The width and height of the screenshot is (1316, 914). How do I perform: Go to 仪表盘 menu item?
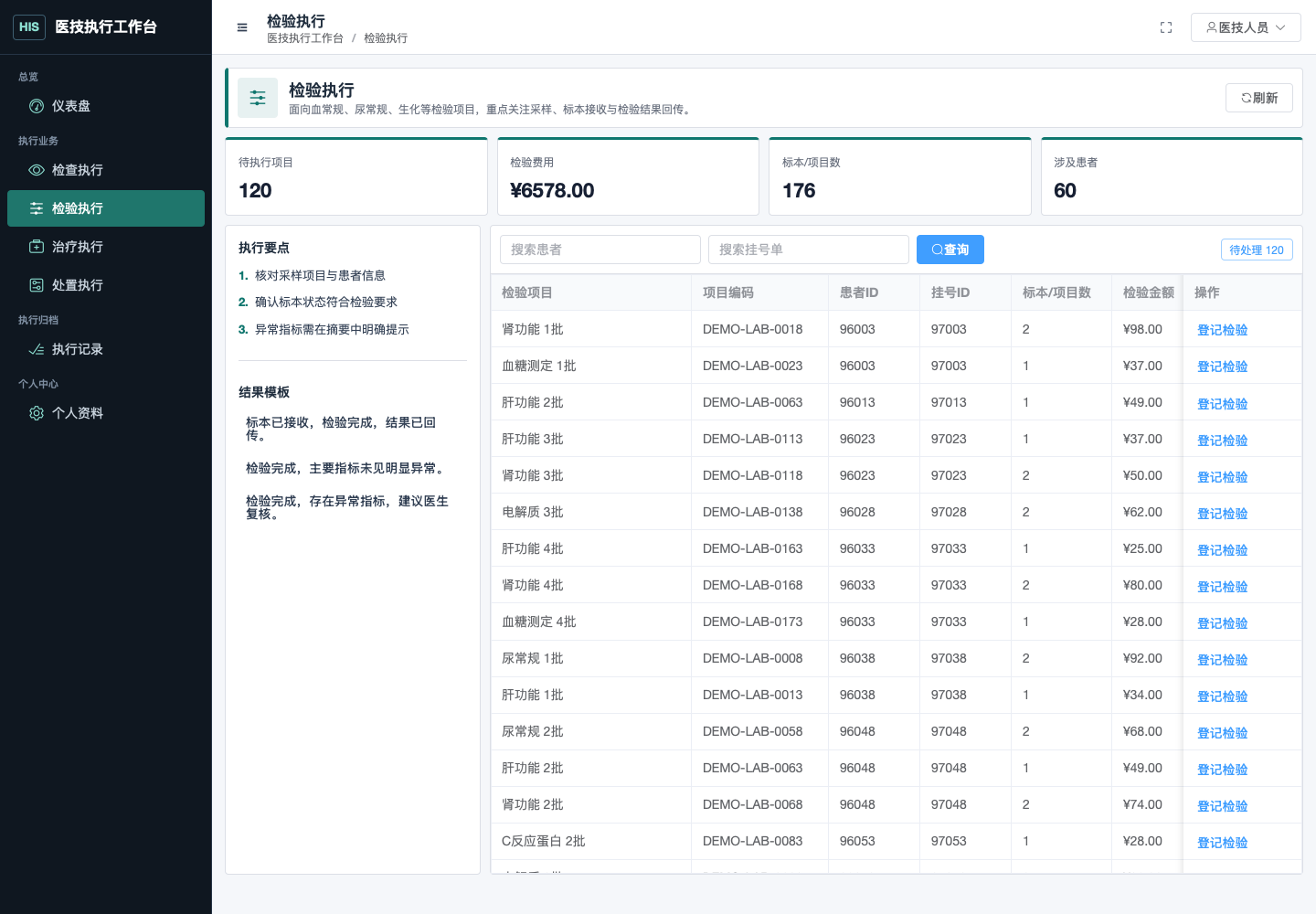(106, 106)
